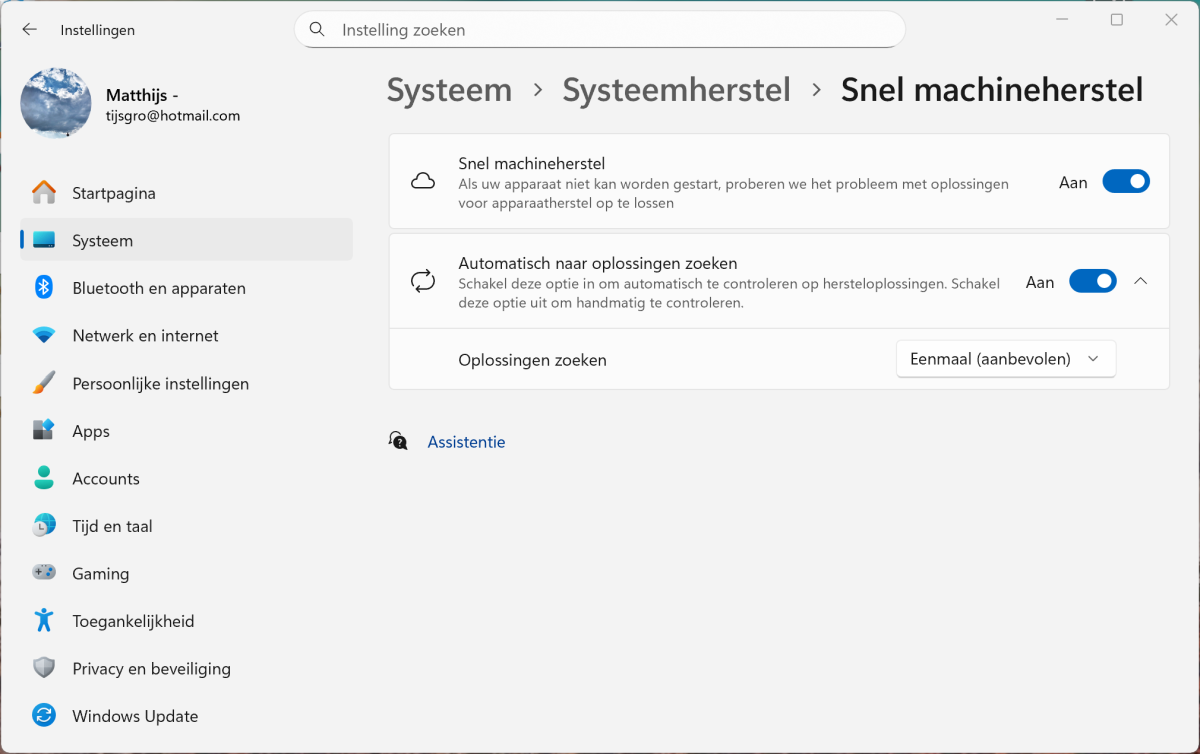Image resolution: width=1200 pixels, height=754 pixels.
Task: Click the Startpagina home icon
Action: point(44,193)
